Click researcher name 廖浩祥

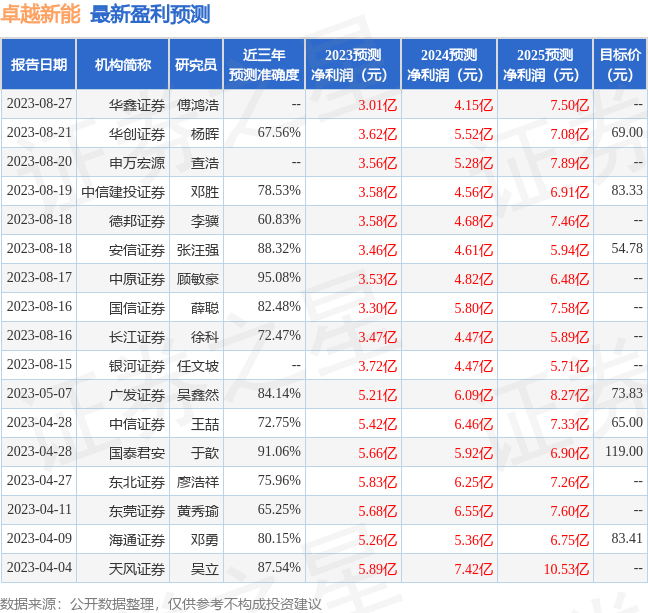click(198, 482)
